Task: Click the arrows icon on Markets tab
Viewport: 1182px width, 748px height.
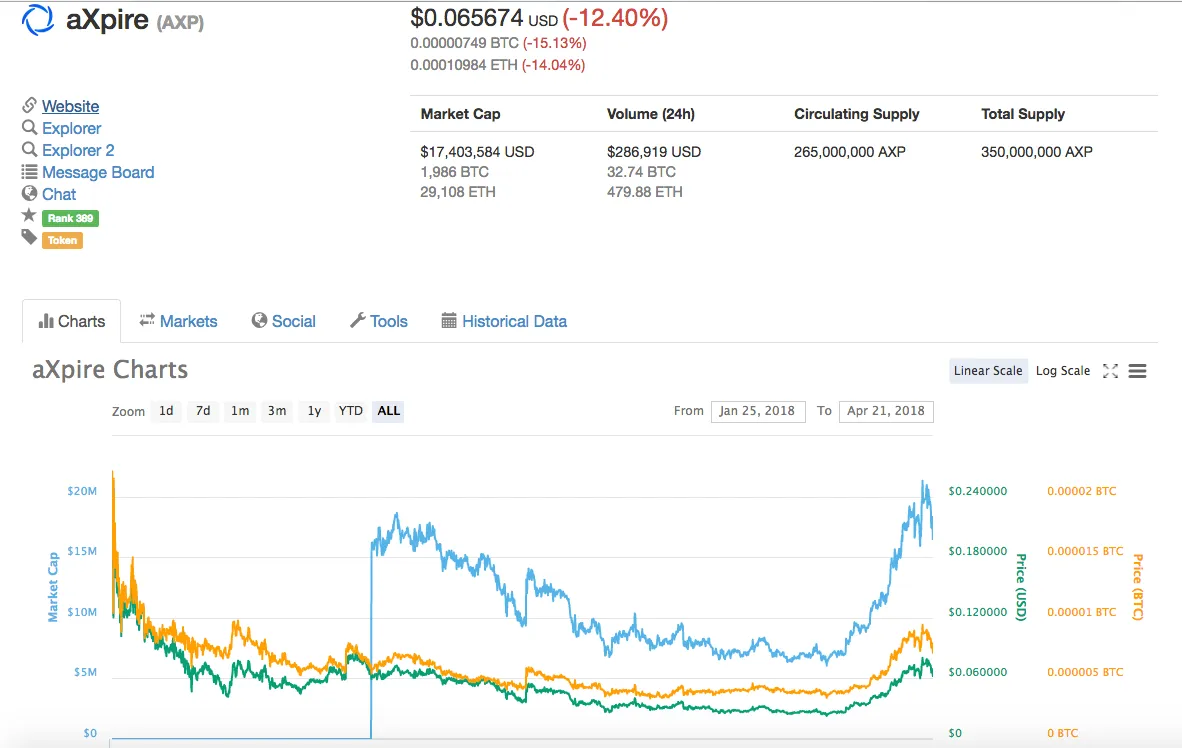Action: tap(147, 320)
